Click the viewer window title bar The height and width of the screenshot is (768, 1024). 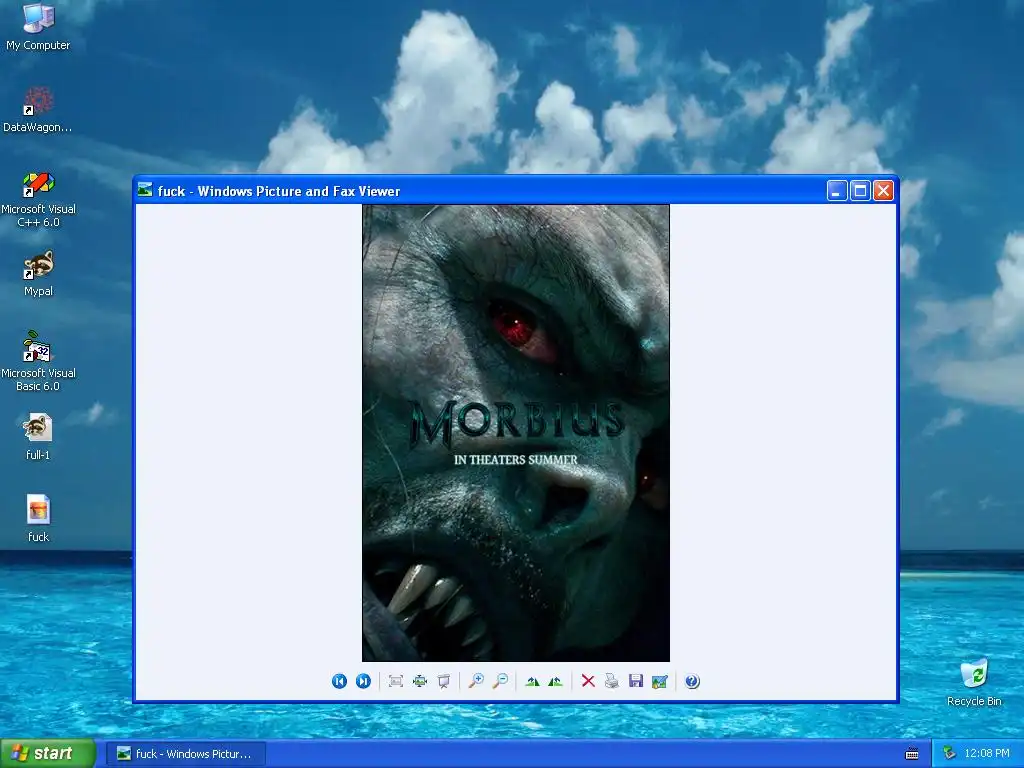pyautogui.click(x=516, y=191)
